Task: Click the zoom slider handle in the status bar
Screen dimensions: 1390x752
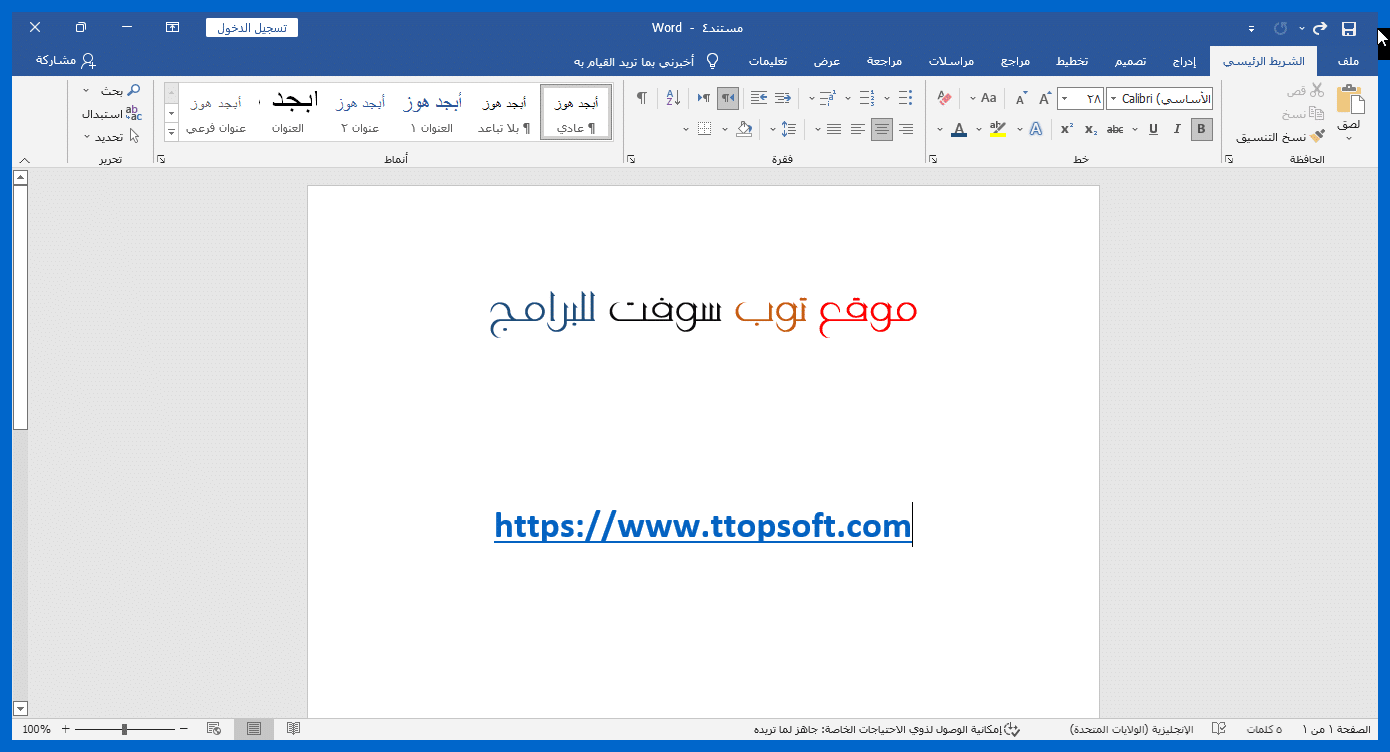Action: (x=124, y=729)
